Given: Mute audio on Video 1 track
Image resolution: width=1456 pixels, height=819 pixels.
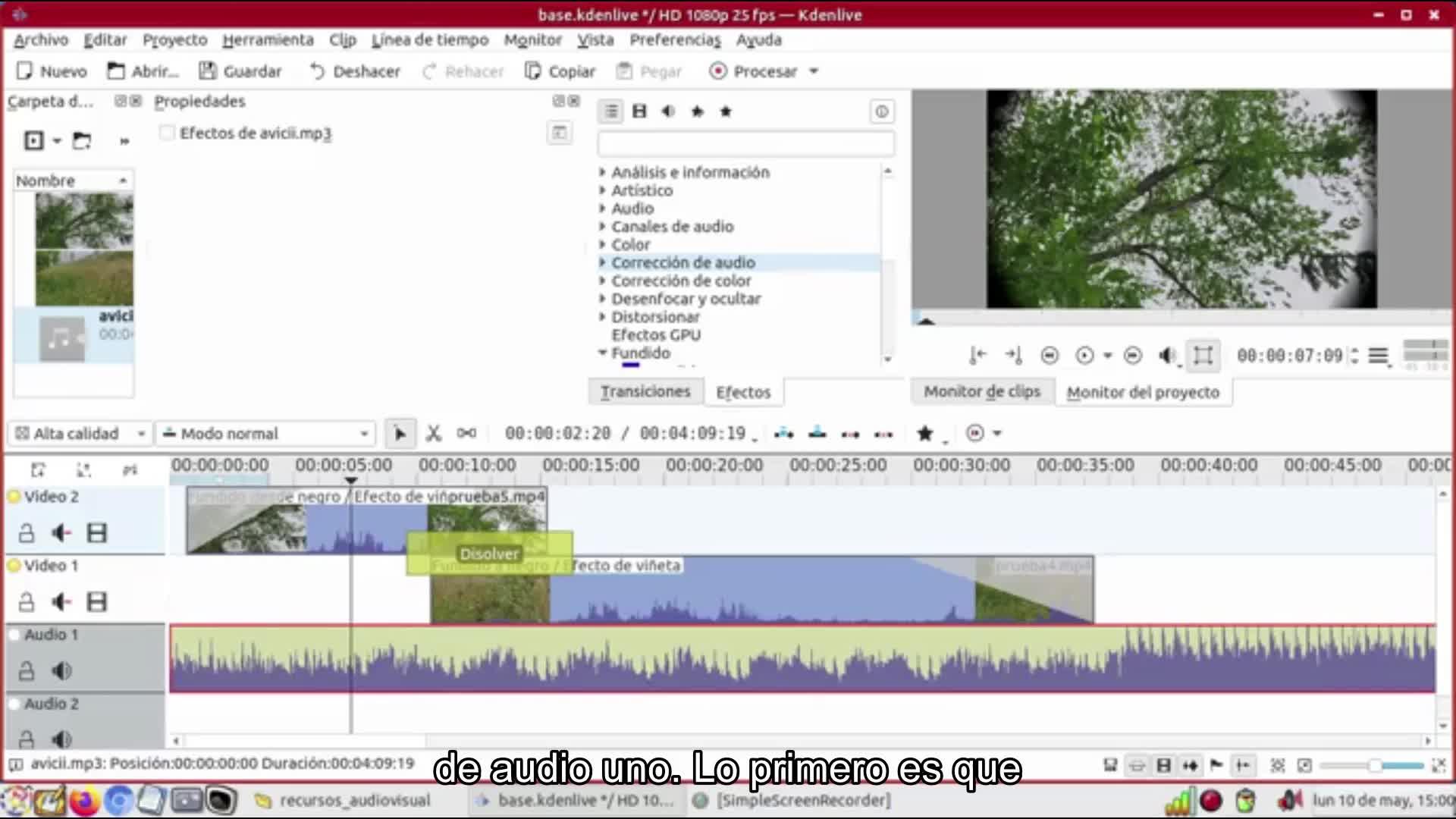Looking at the screenshot, I should click(x=61, y=602).
